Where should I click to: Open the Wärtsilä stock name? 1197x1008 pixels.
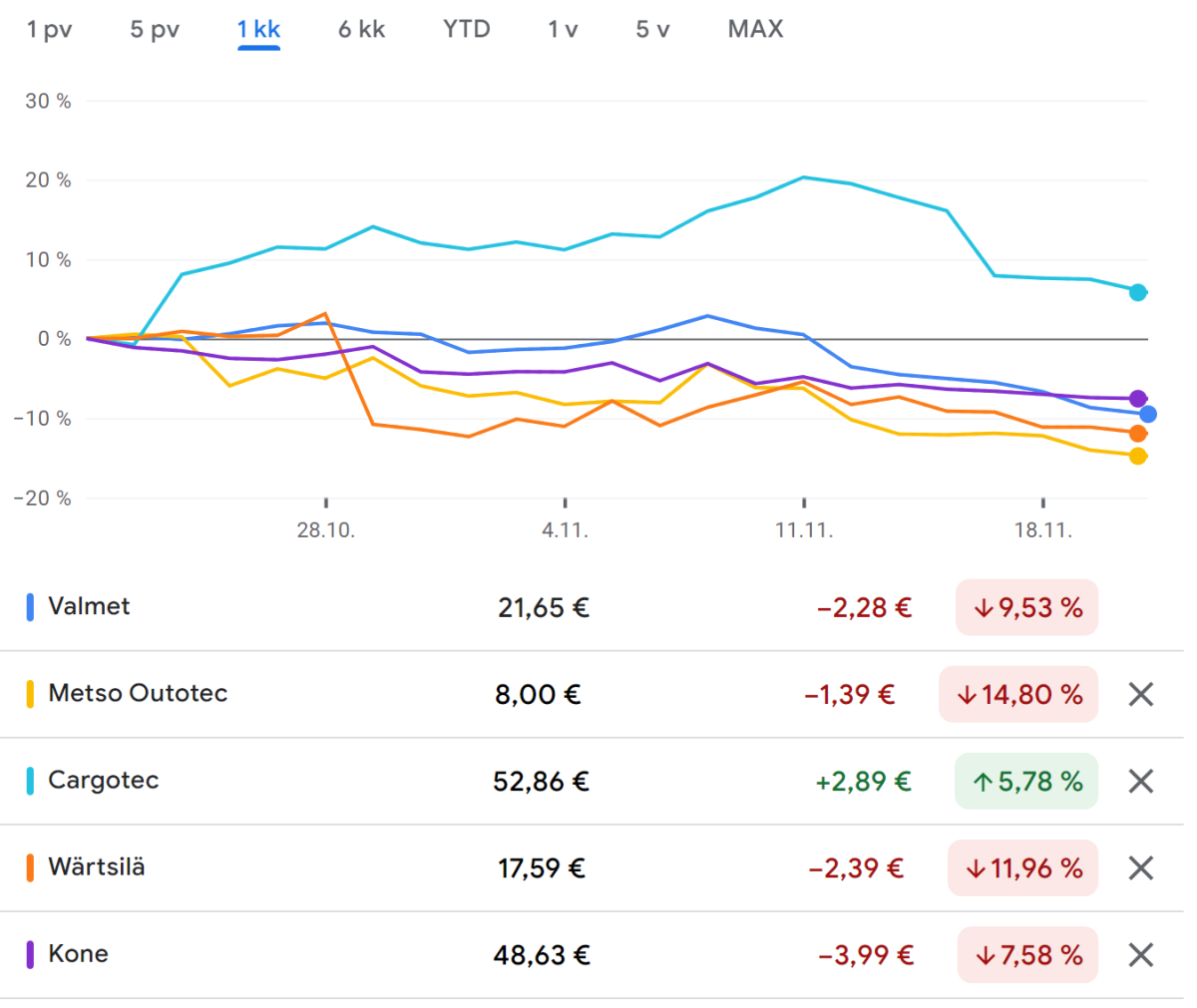(x=97, y=866)
